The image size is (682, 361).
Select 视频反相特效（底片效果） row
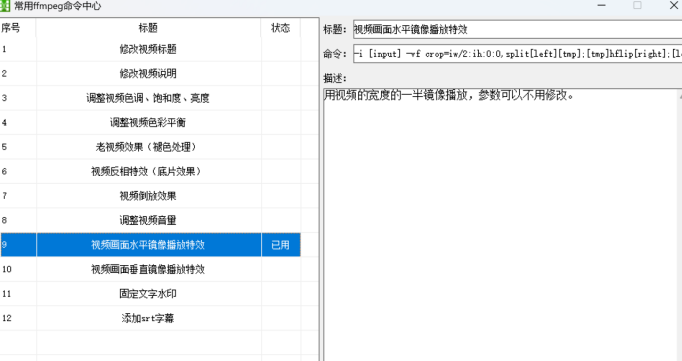pos(150,171)
